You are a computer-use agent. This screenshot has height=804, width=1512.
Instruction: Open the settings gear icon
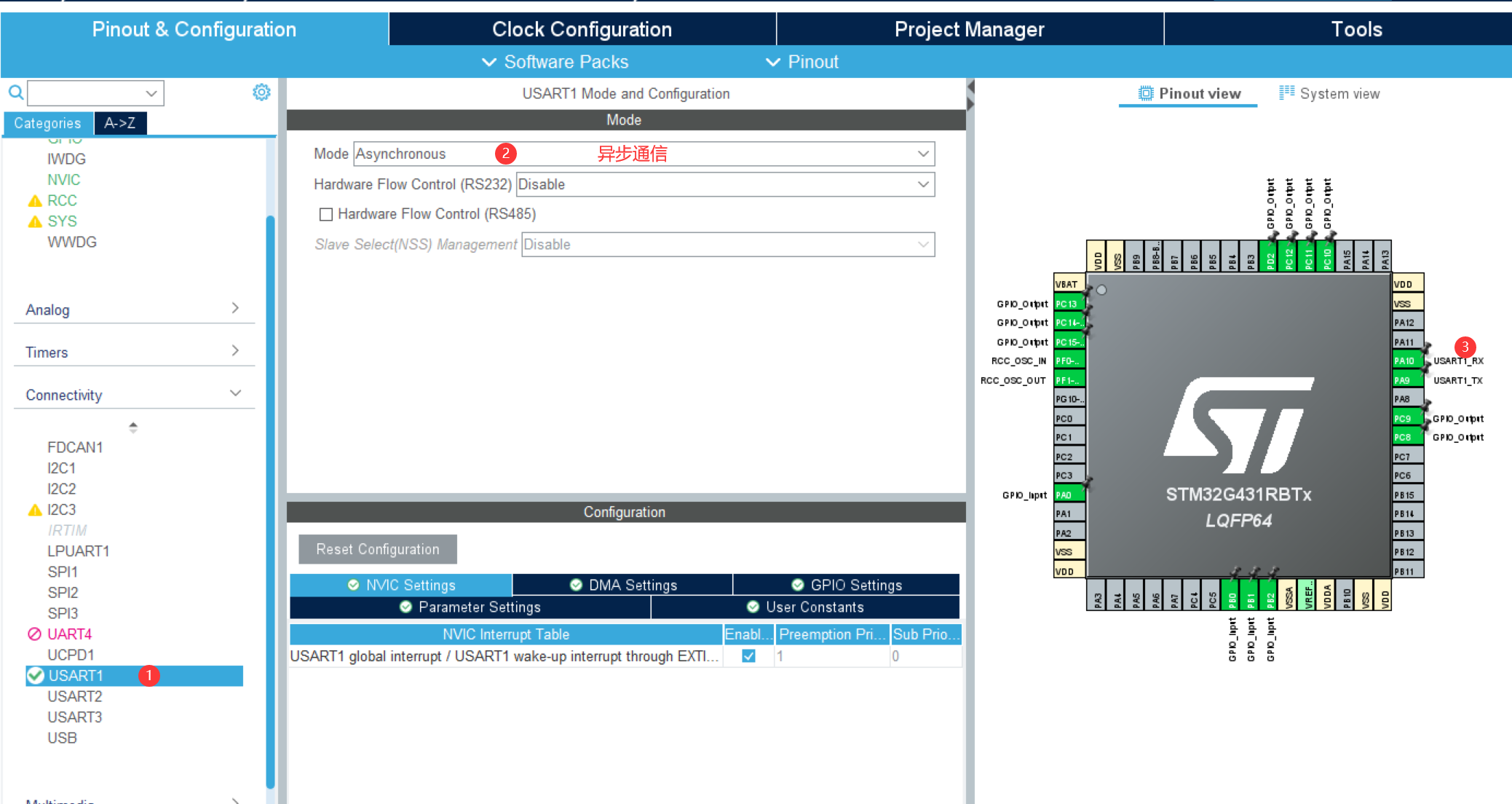click(x=261, y=92)
